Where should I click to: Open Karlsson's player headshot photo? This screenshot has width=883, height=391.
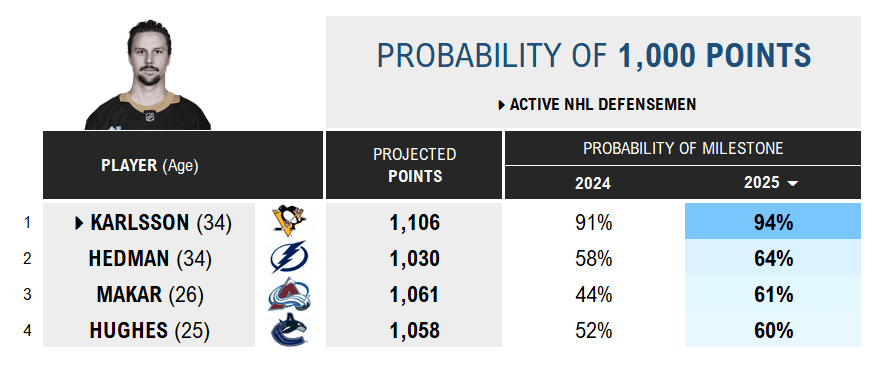click(148, 74)
